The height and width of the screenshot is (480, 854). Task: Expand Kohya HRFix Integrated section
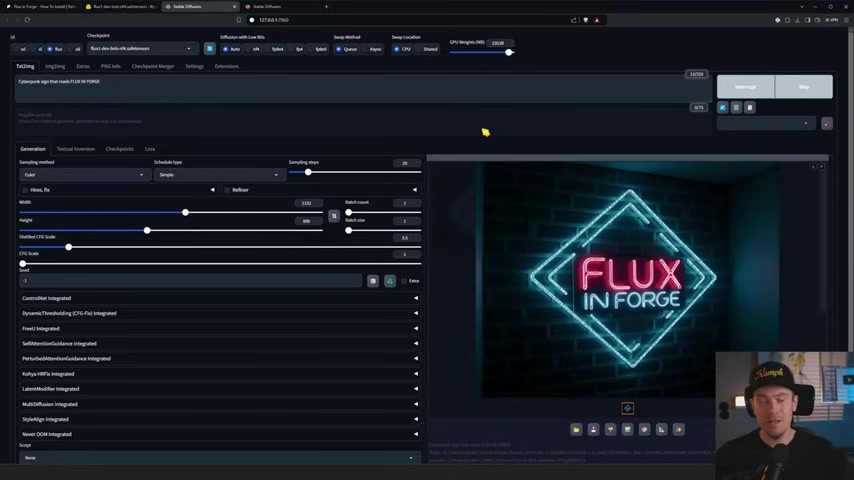pos(219,374)
